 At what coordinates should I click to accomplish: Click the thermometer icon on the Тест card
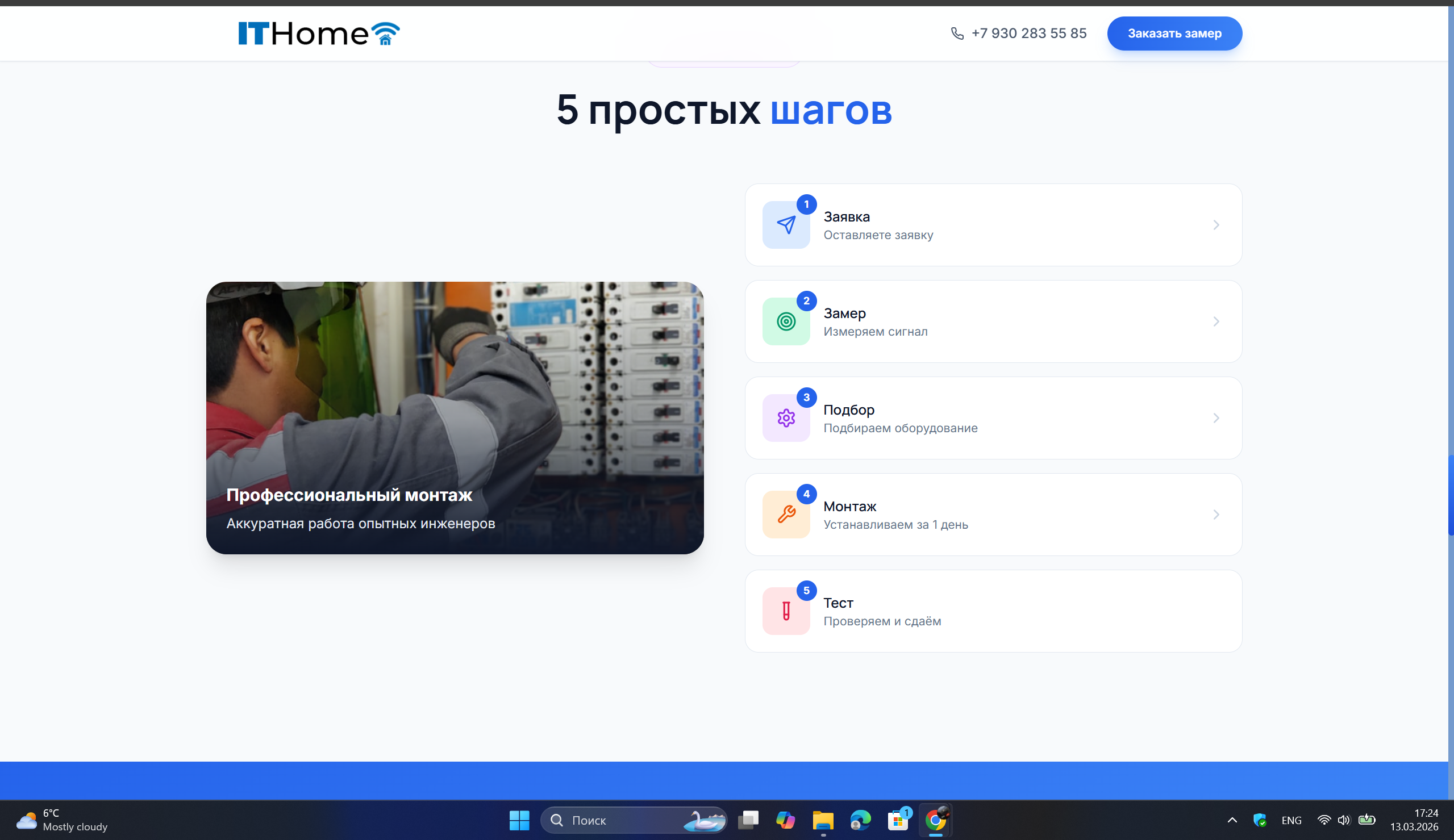click(x=786, y=611)
